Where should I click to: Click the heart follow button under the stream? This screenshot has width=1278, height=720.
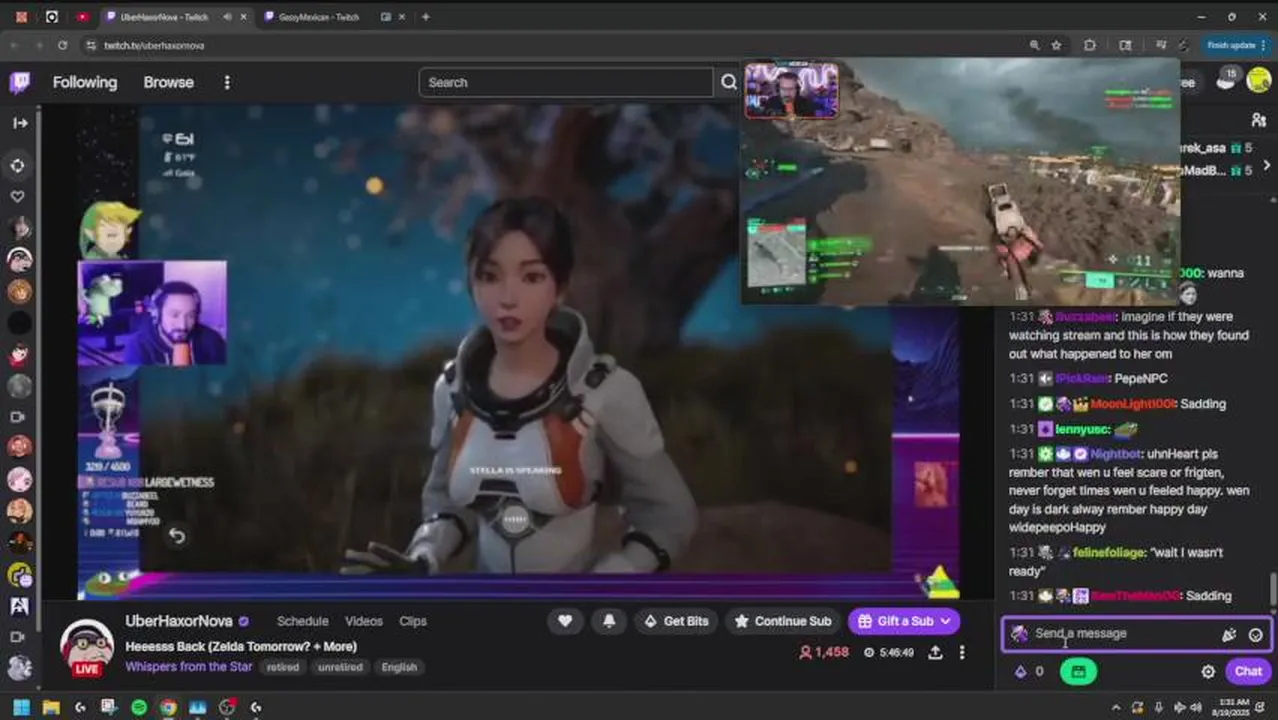pos(565,621)
